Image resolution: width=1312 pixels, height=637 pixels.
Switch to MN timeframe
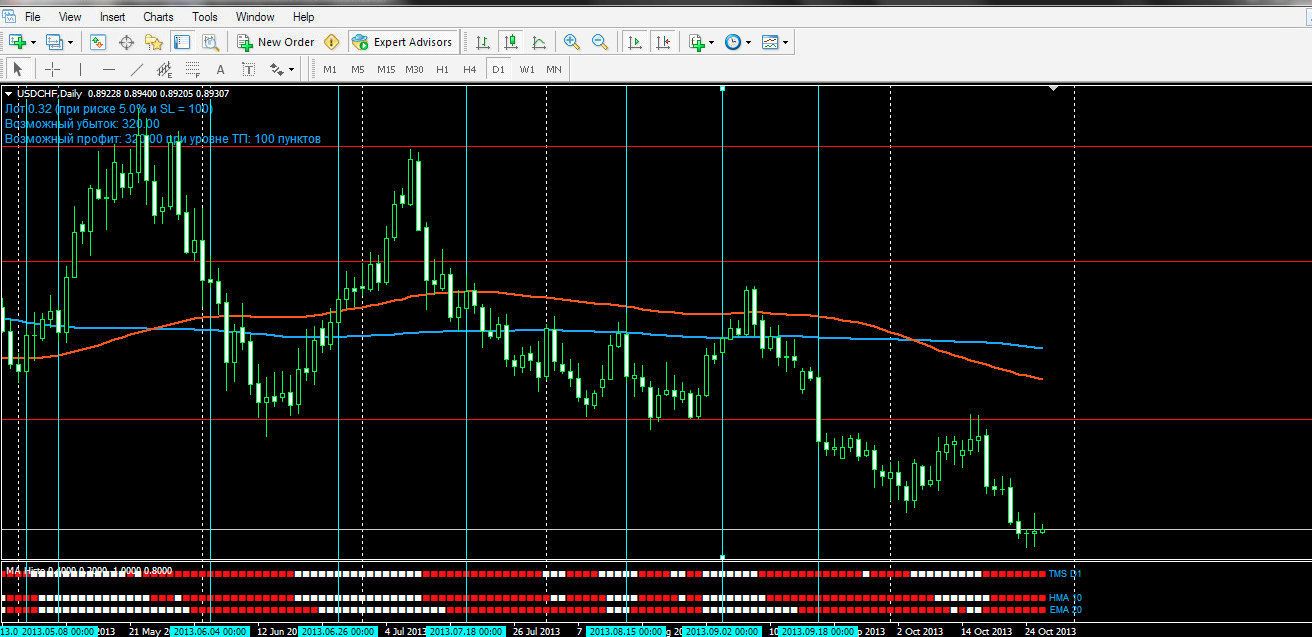[554, 69]
